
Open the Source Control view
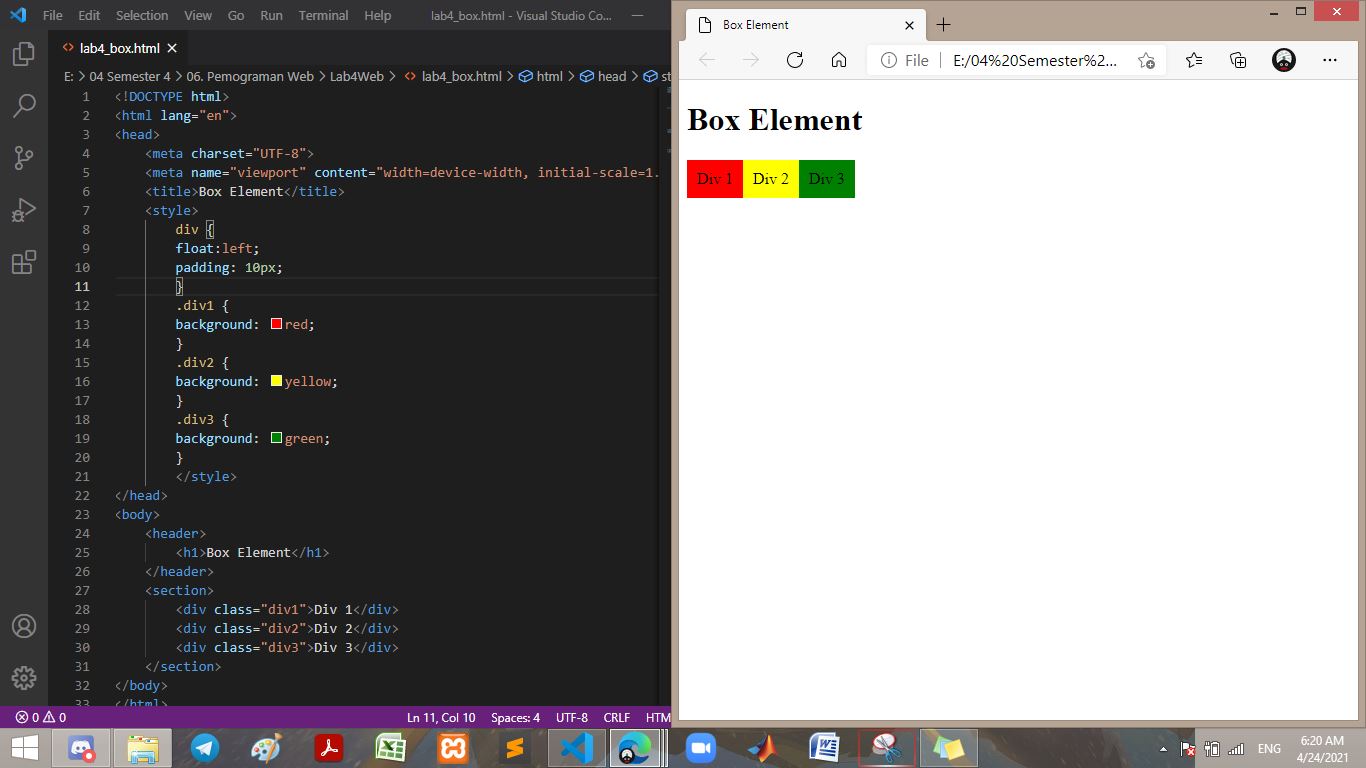(x=24, y=157)
